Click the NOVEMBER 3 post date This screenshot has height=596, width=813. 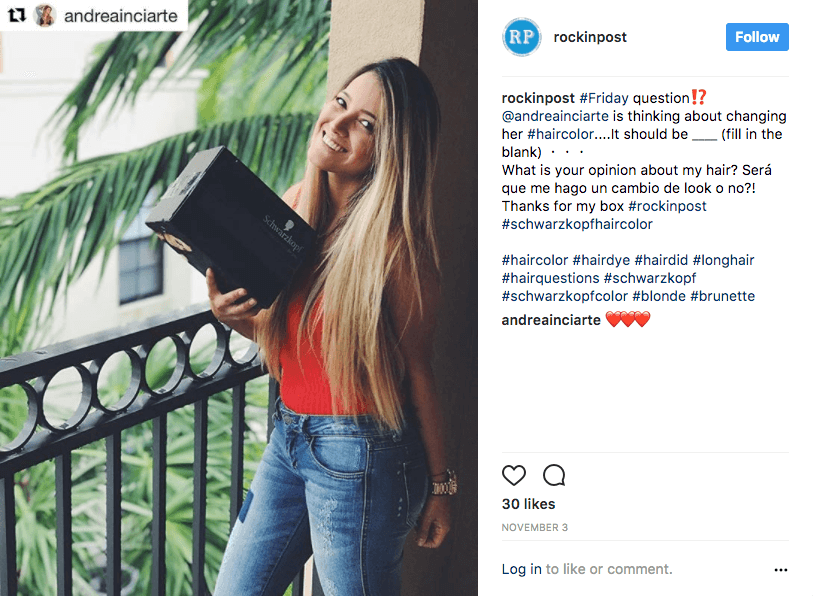click(534, 527)
